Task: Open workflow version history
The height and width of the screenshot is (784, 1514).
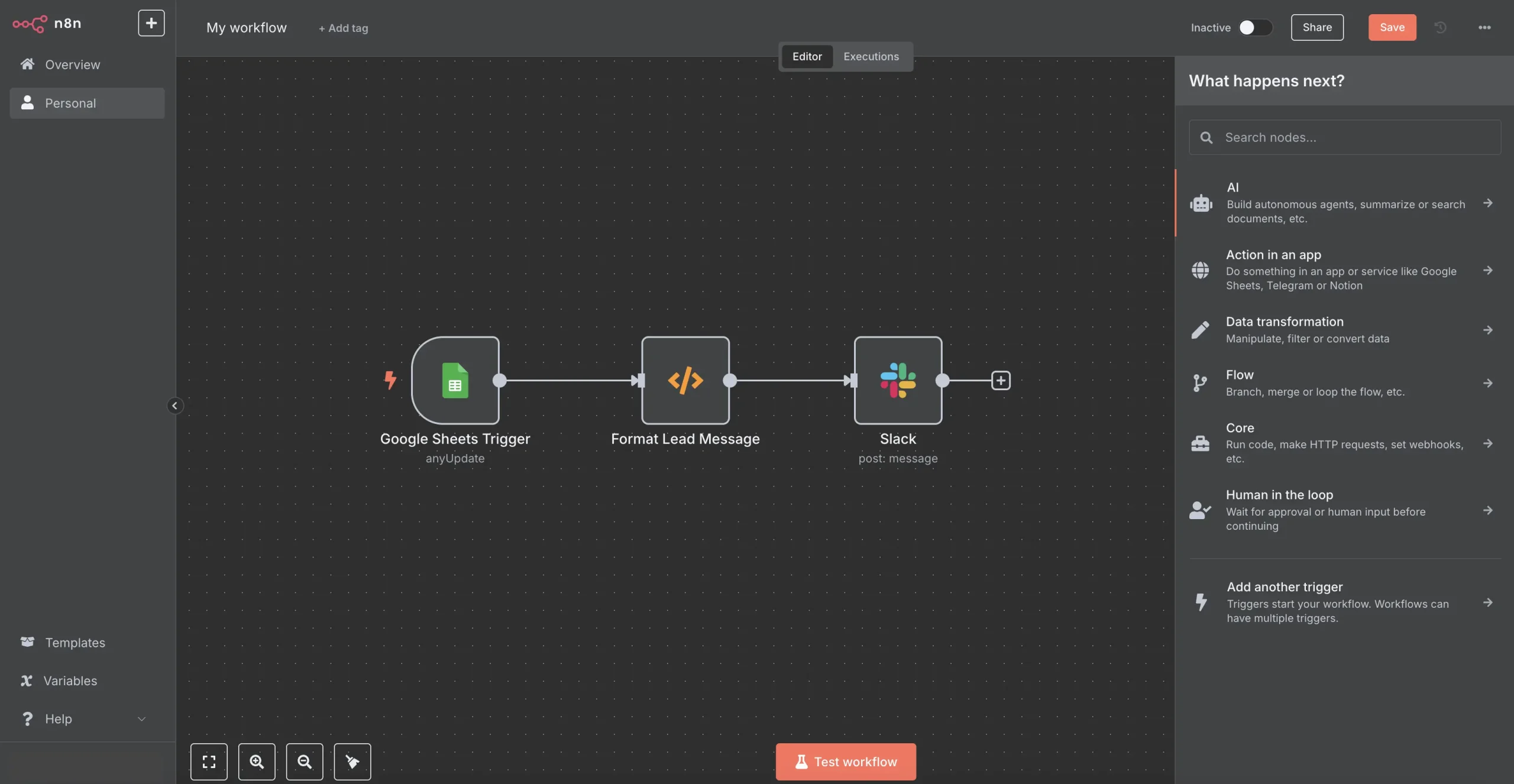Action: coord(1439,27)
